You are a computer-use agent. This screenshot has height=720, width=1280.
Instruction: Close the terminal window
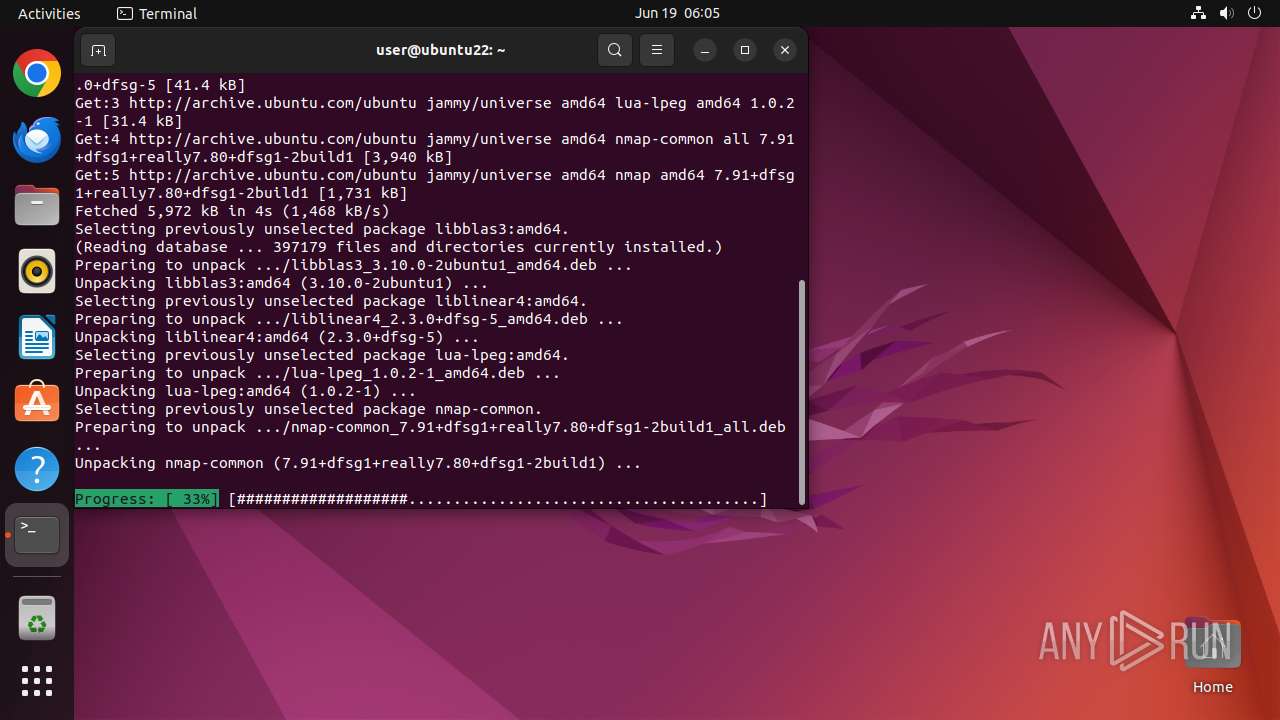click(785, 50)
